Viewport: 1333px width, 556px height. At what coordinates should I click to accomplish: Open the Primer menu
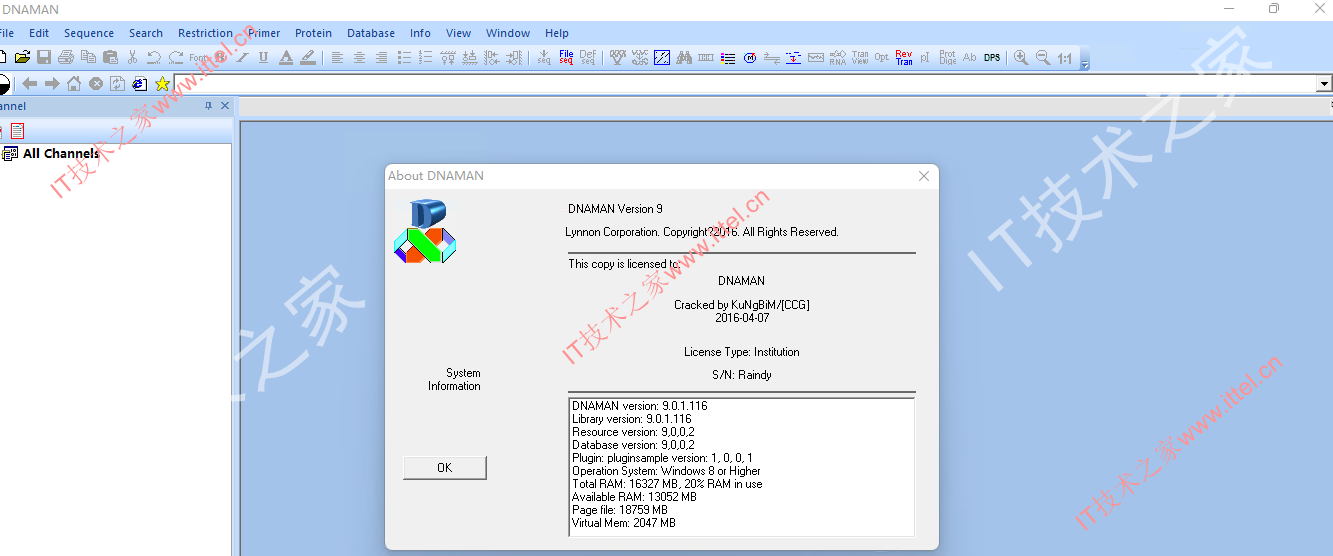coord(265,33)
